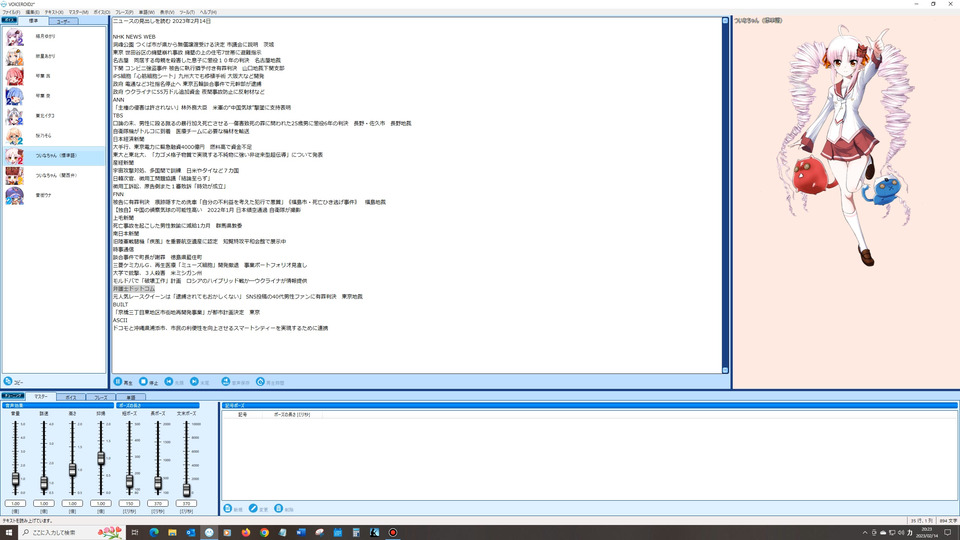Image resolution: width=960 pixels, height=540 pixels.
Task: Open the 編集(E) menu
Action: click(32, 12)
